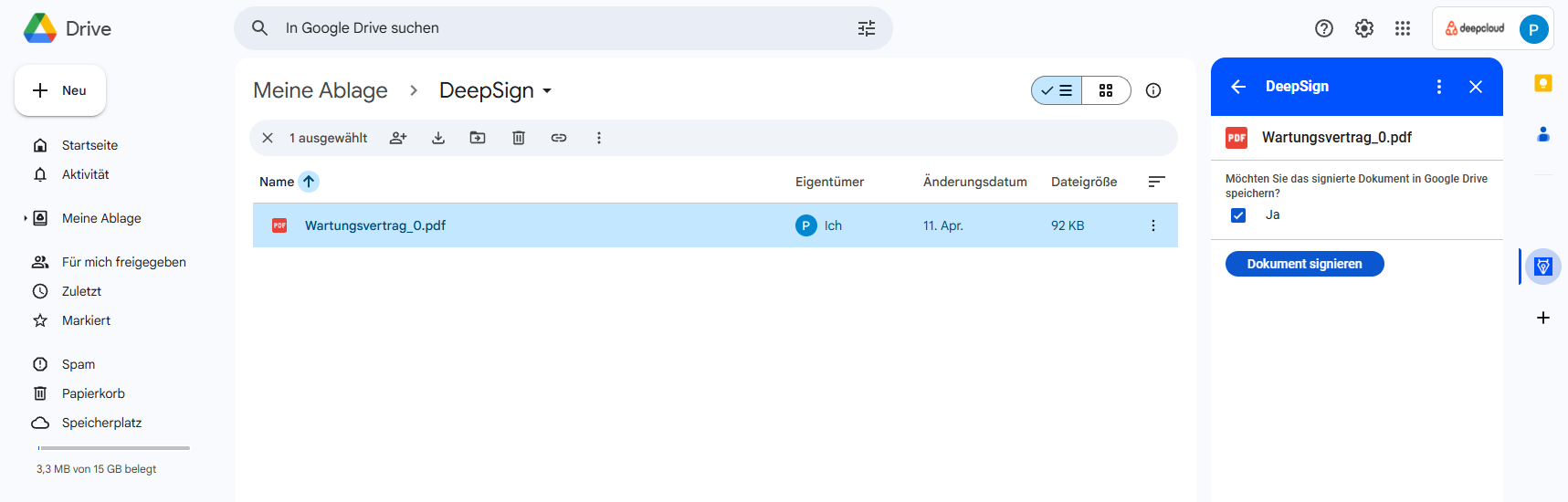The image size is (1568, 502).
Task: Uncheck the 'Ja' save checkbox
Action: tap(1238, 215)
